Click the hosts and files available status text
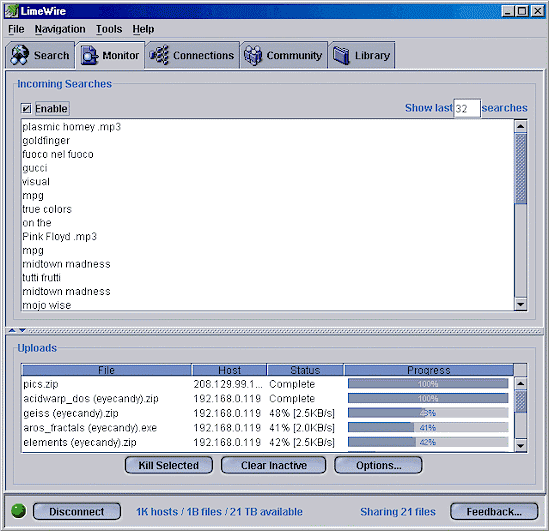The height and width of the screenshot is (532, 550). (x=219, y=511)
